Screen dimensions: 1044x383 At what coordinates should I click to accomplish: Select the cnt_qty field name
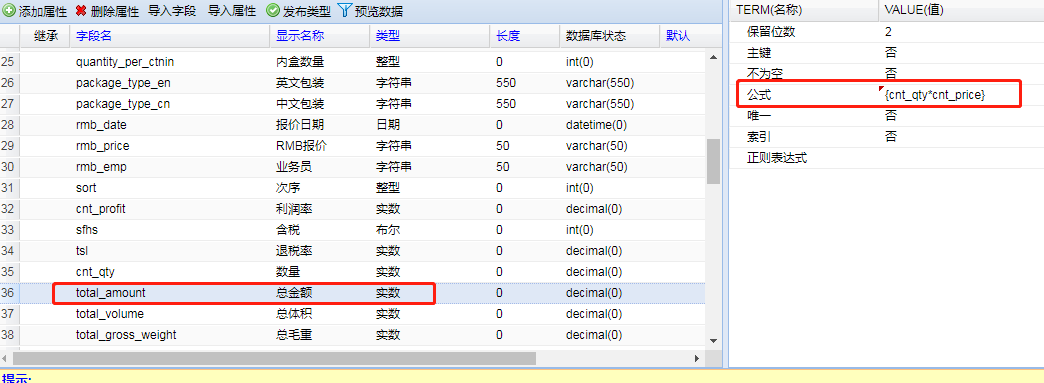pyautogui.click(x=95, y=272)
